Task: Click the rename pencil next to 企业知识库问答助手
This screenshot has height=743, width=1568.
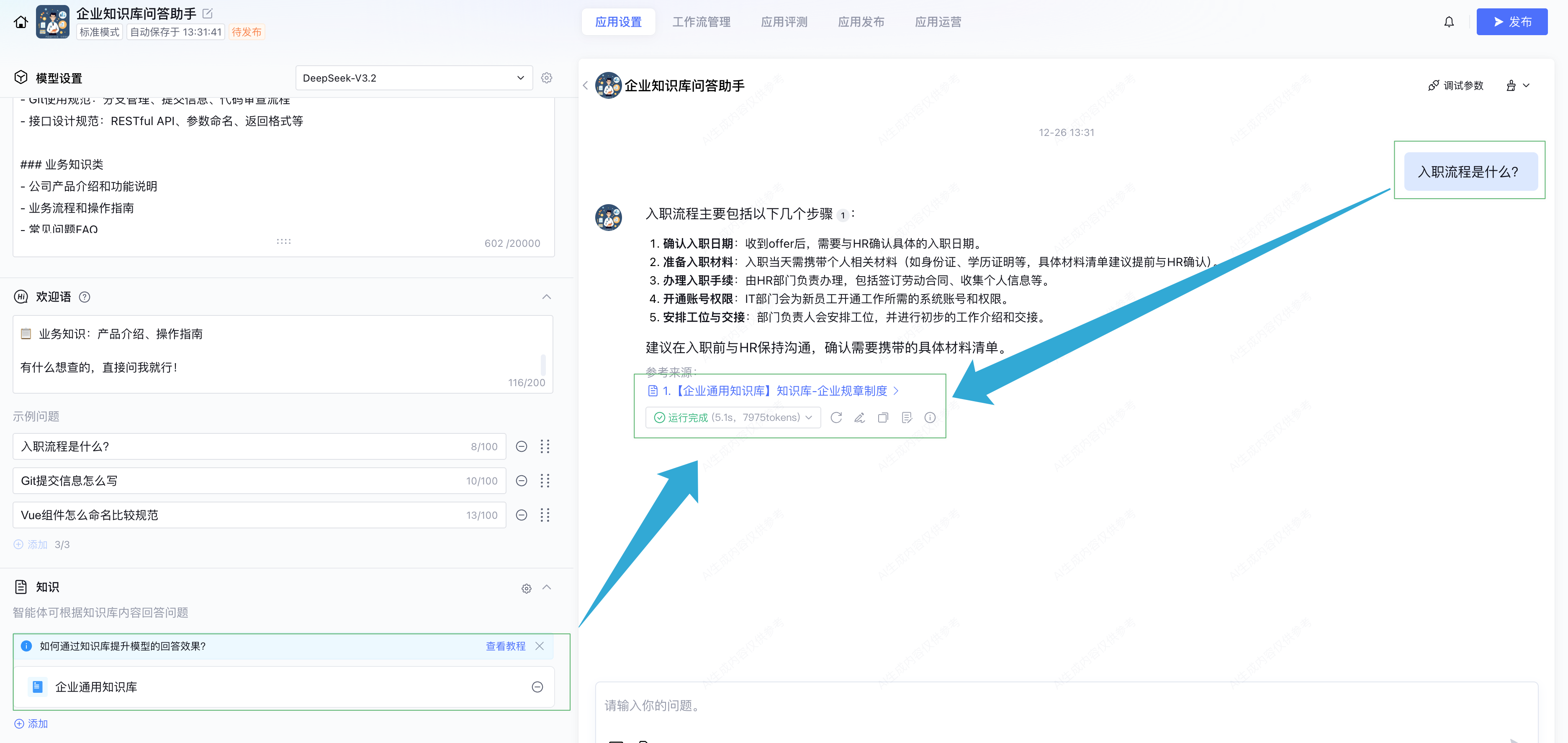Action: (208, 13)
